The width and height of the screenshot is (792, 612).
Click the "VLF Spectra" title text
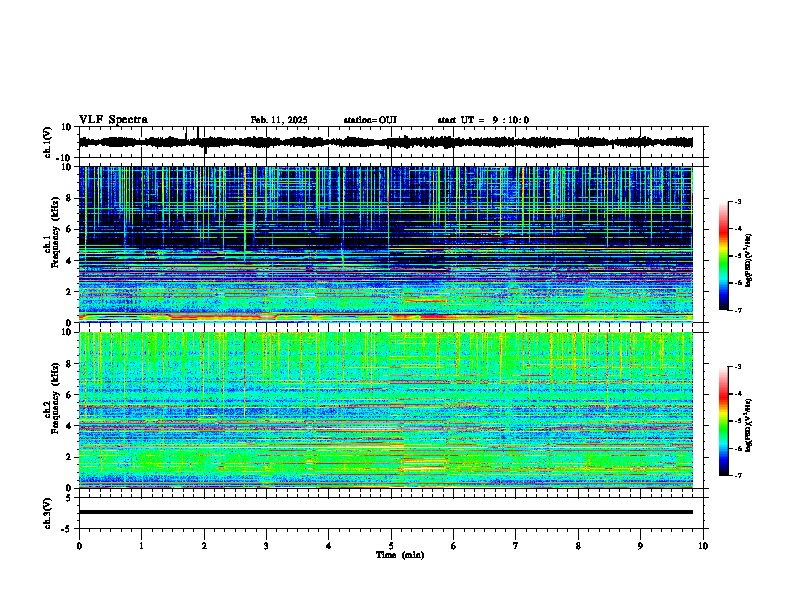pos(113,120)
